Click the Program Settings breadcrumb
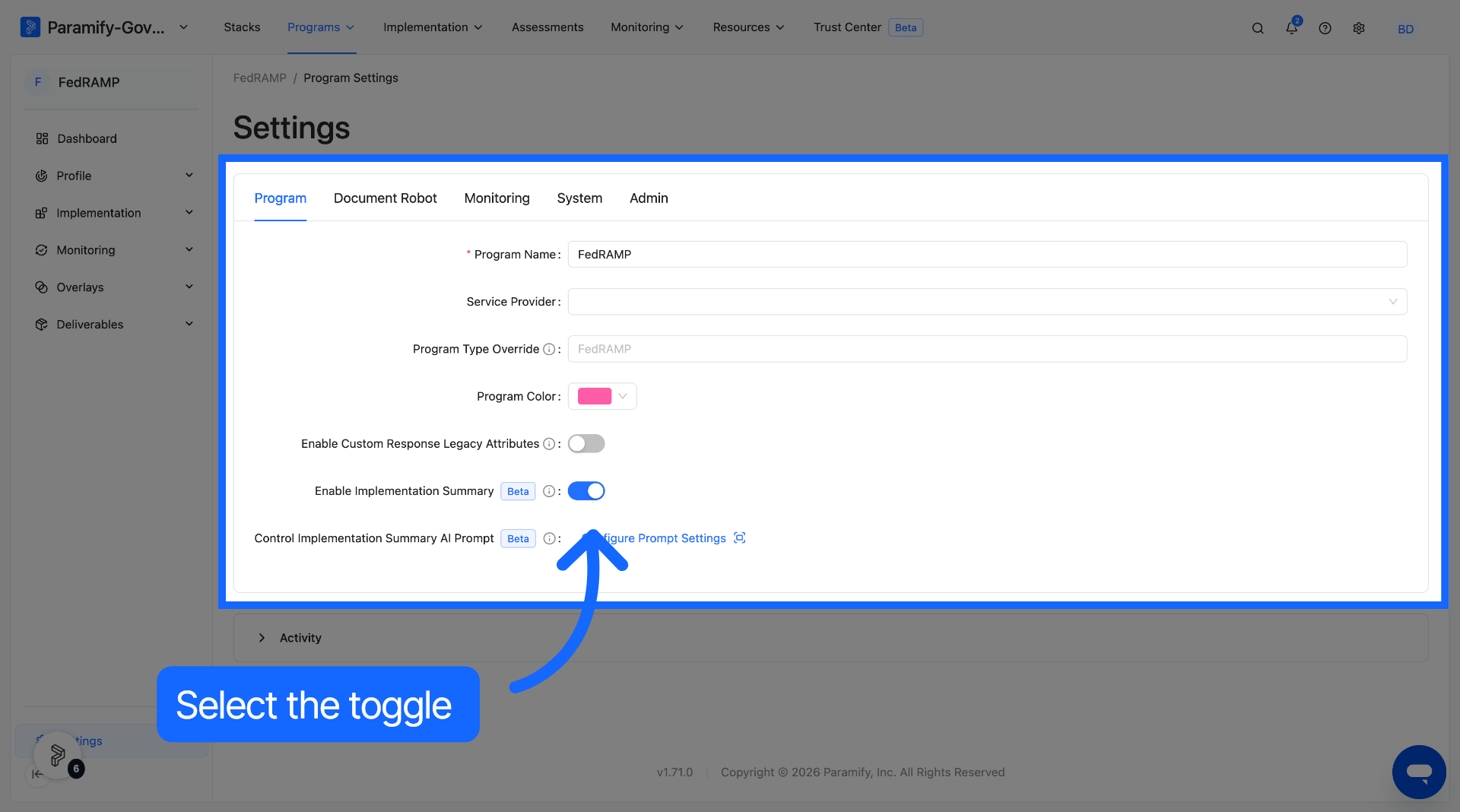 pyautogui.click(x=351, y=78)
